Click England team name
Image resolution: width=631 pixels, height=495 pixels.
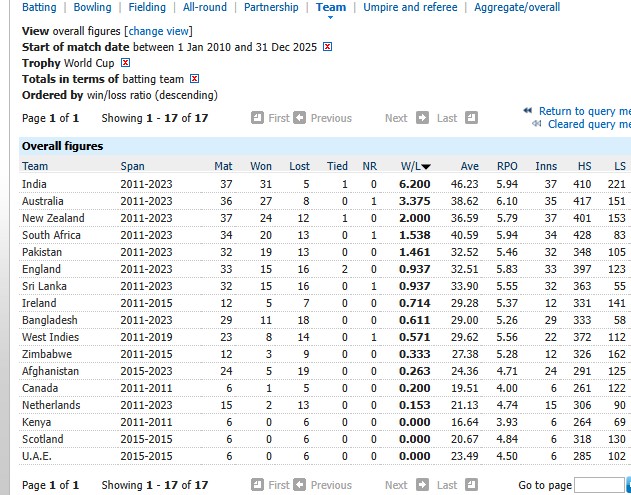[41, 269]
